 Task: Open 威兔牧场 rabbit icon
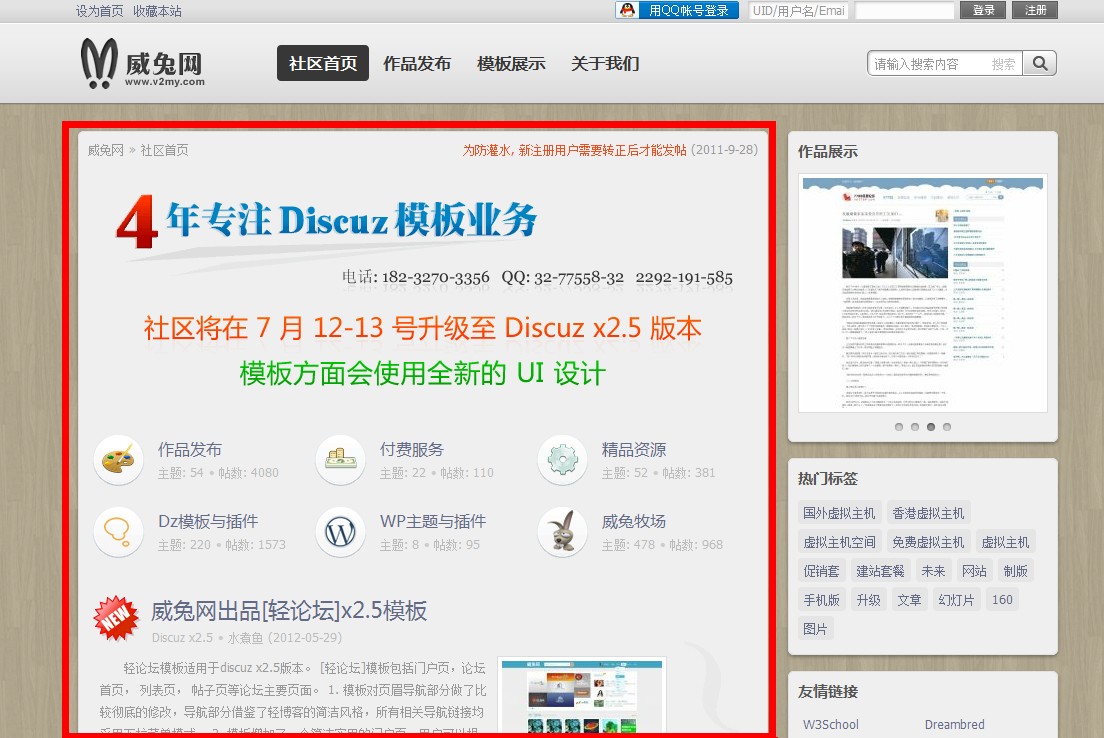point(562,532)
